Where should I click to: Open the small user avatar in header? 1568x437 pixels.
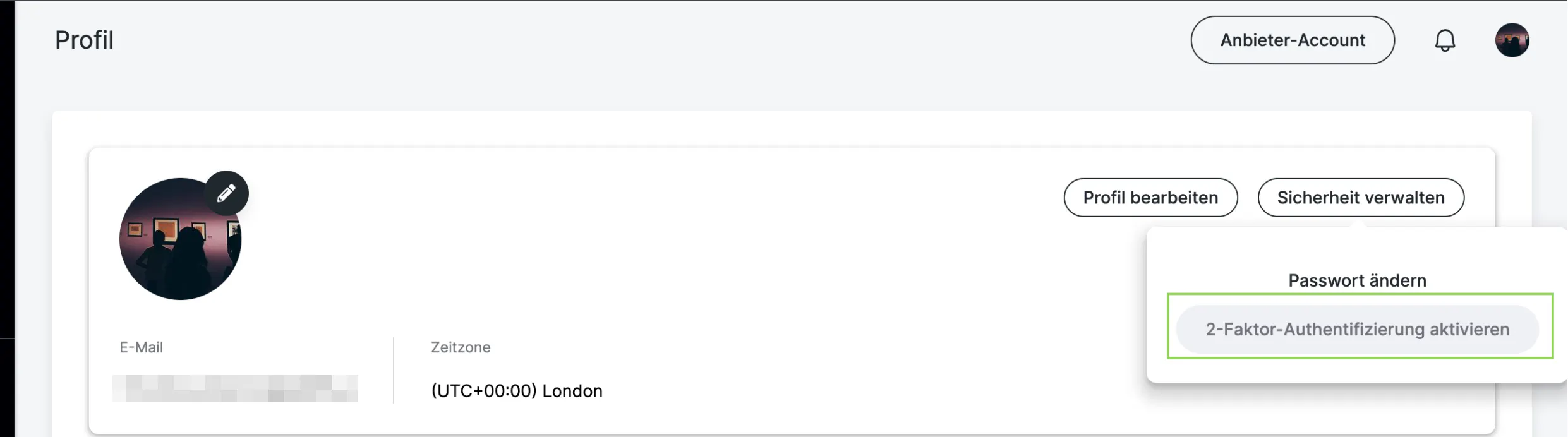(x=1512, y=40)
